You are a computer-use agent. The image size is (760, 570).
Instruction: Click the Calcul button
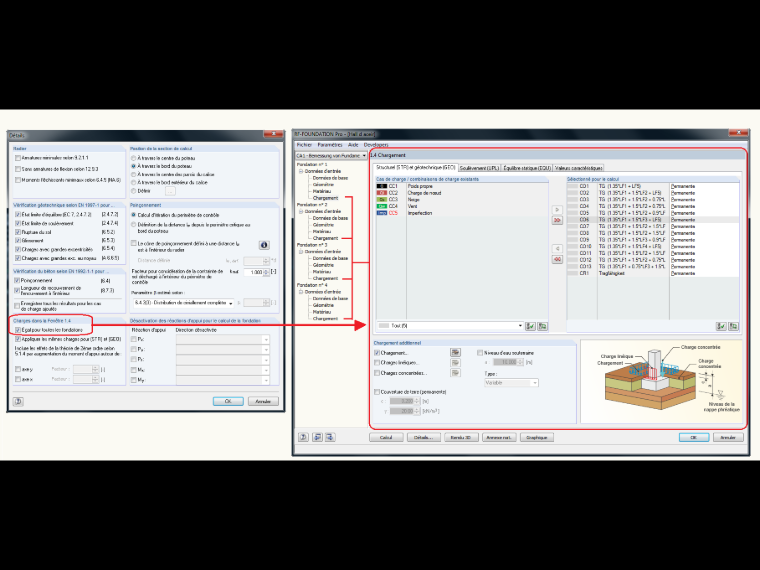(x=386, y=437)
